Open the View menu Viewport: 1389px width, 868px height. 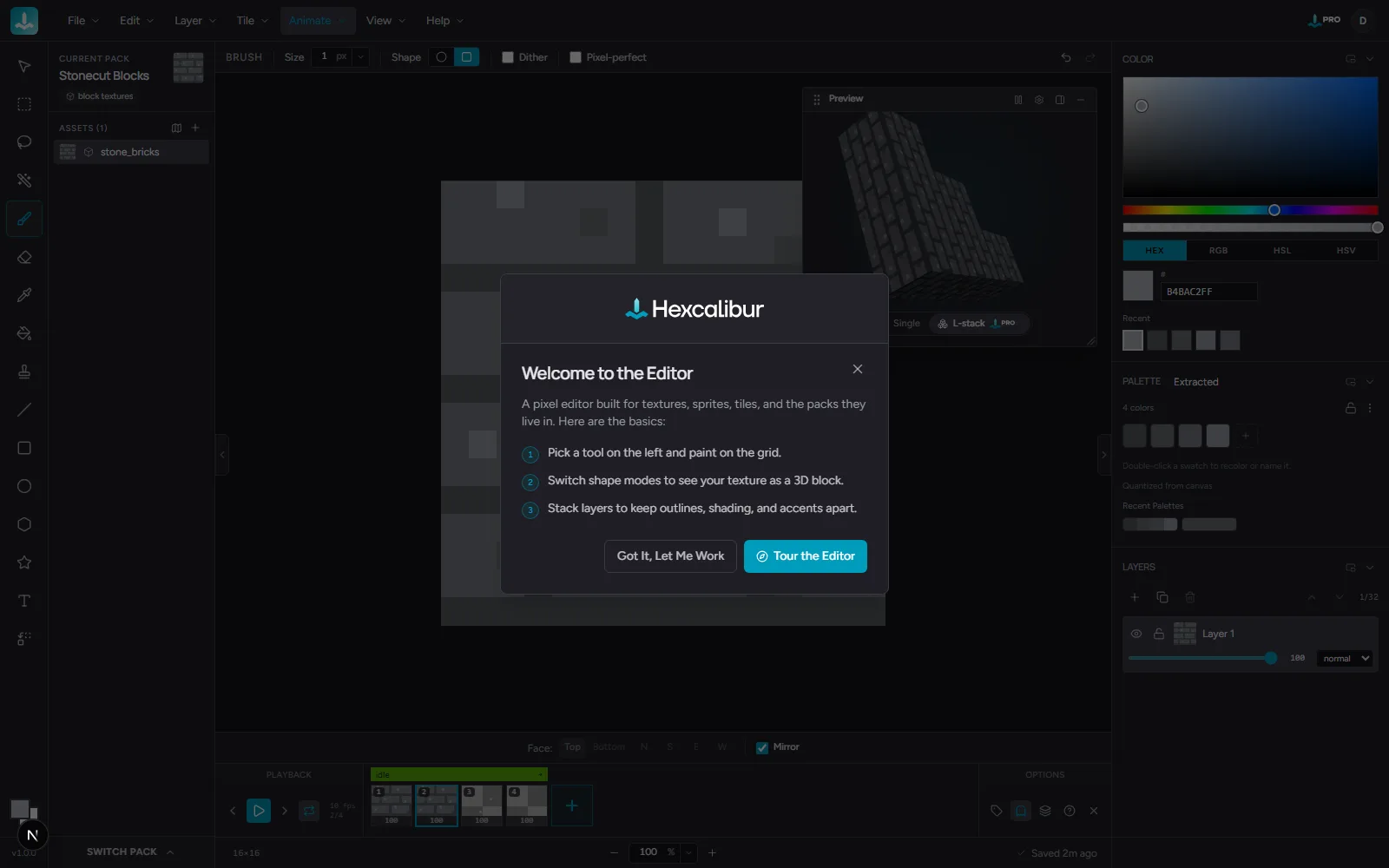tap(385, 21)
